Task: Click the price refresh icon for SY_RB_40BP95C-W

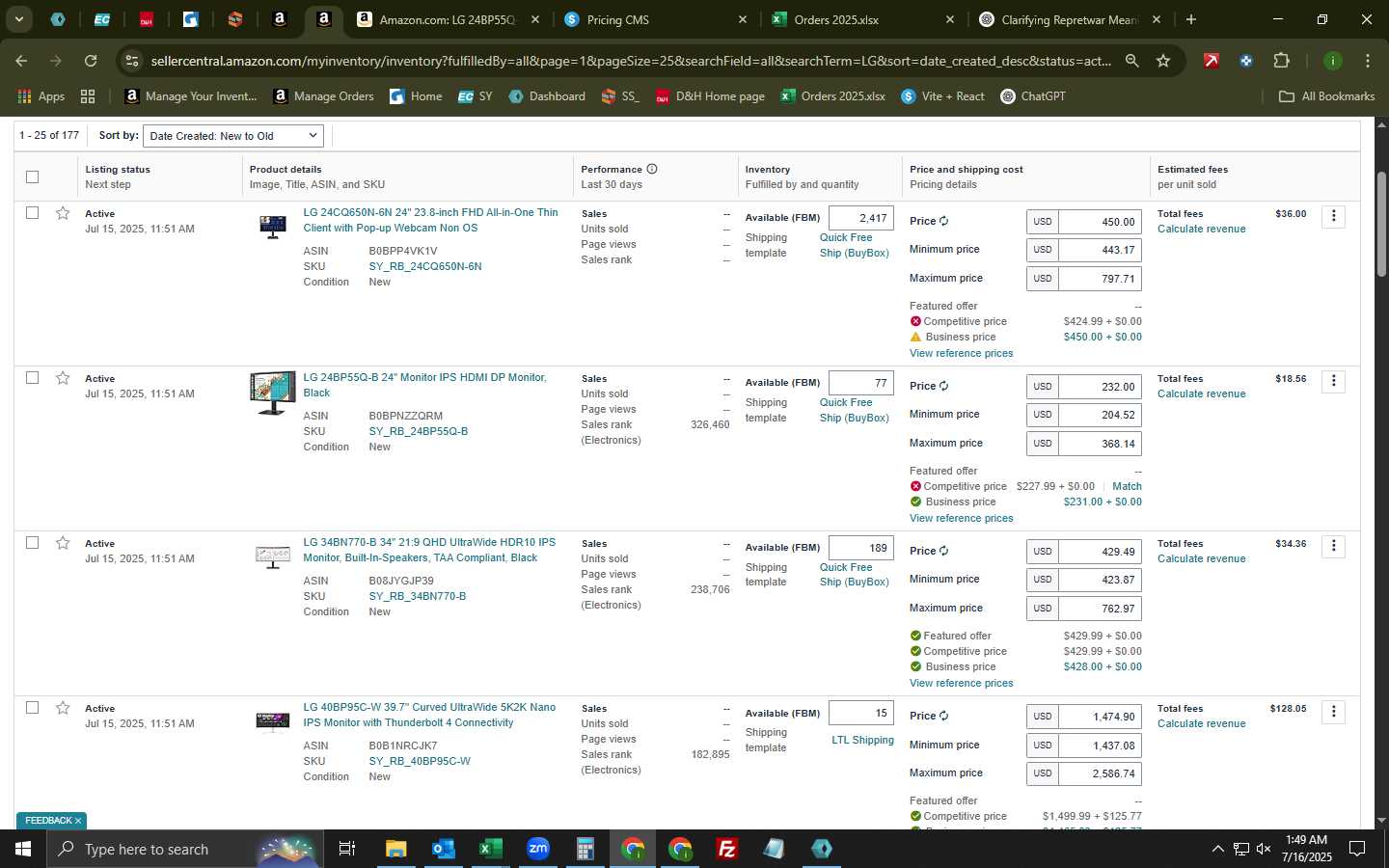Action: pyautogui.click(x=944, y=716)
